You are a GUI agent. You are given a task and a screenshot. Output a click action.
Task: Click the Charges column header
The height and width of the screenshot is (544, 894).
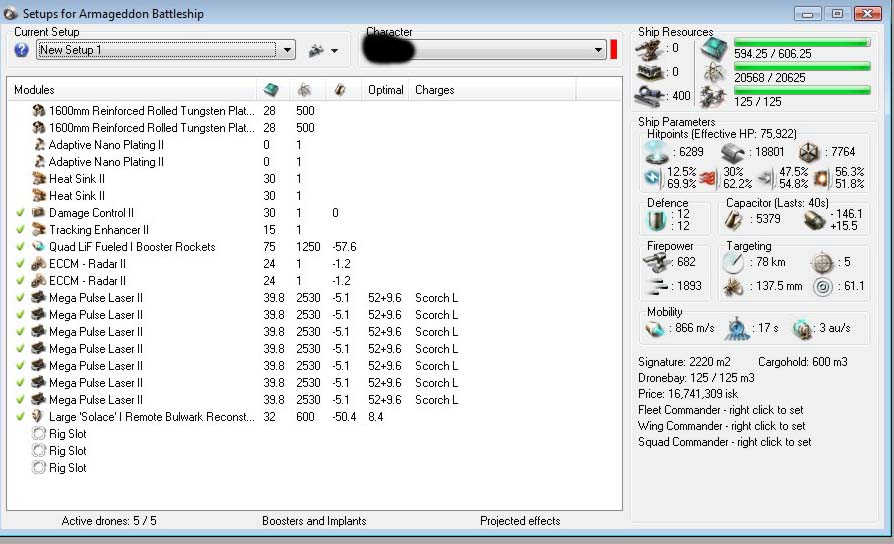coord(434,90)
